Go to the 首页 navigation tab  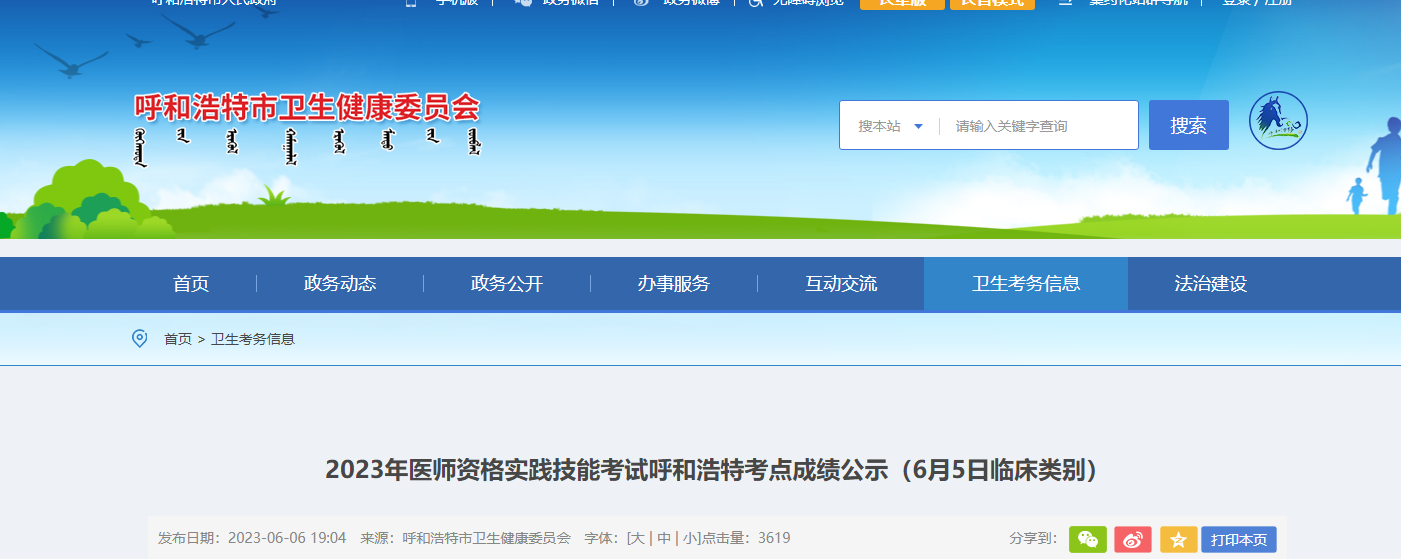(x=191, y=284)
